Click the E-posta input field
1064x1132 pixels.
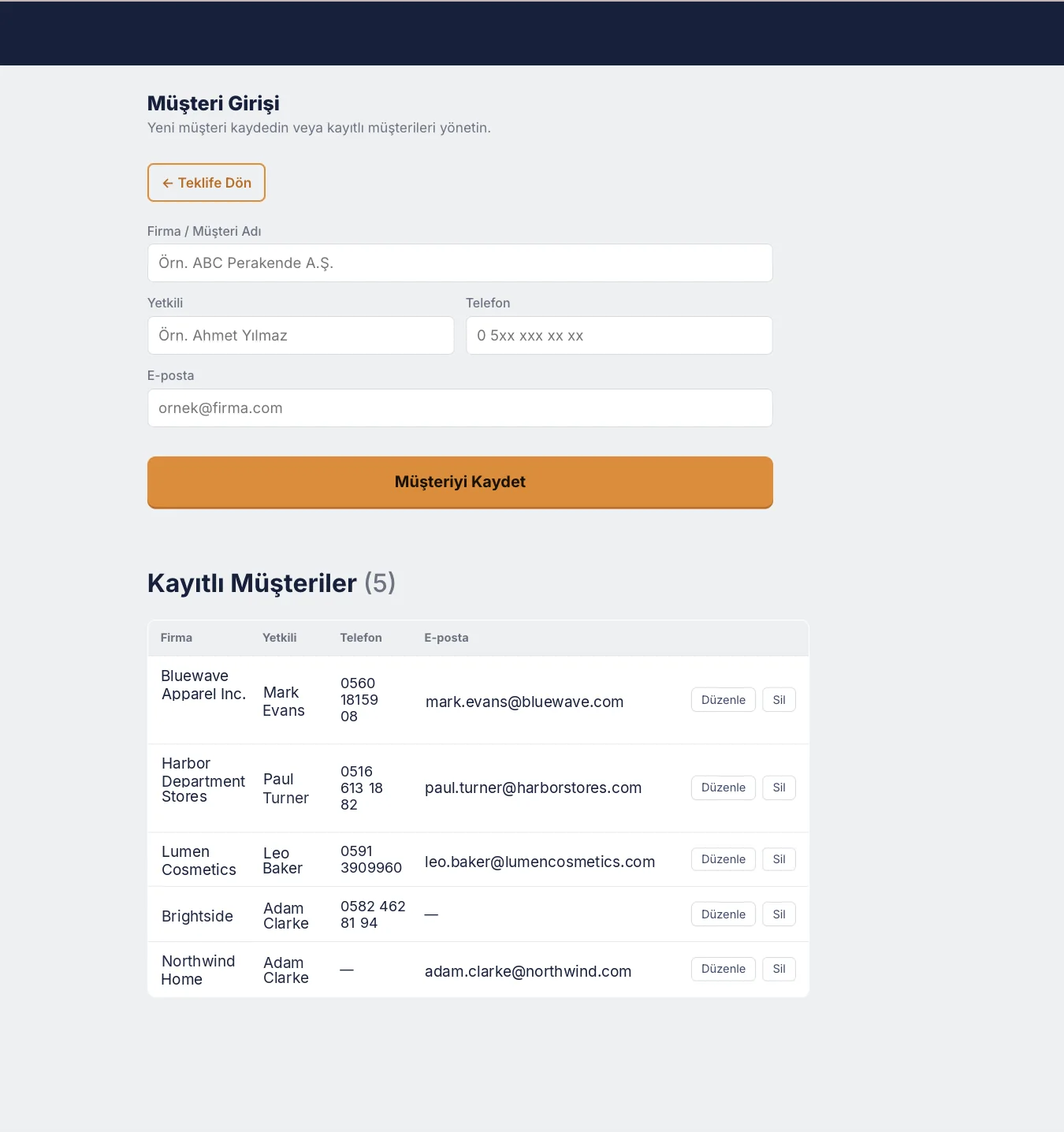pos(460,408)
